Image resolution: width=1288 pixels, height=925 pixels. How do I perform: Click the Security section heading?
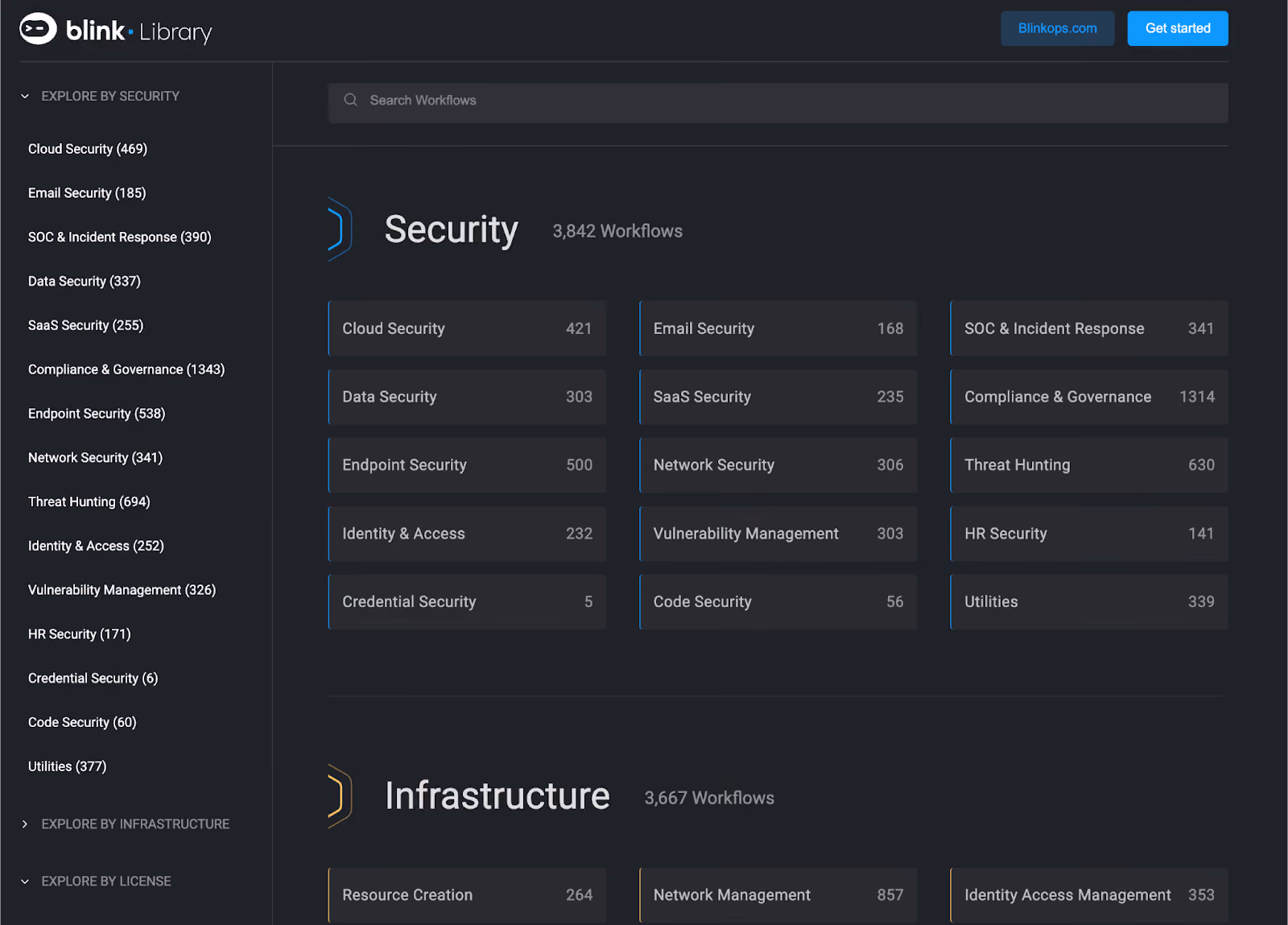452,230
